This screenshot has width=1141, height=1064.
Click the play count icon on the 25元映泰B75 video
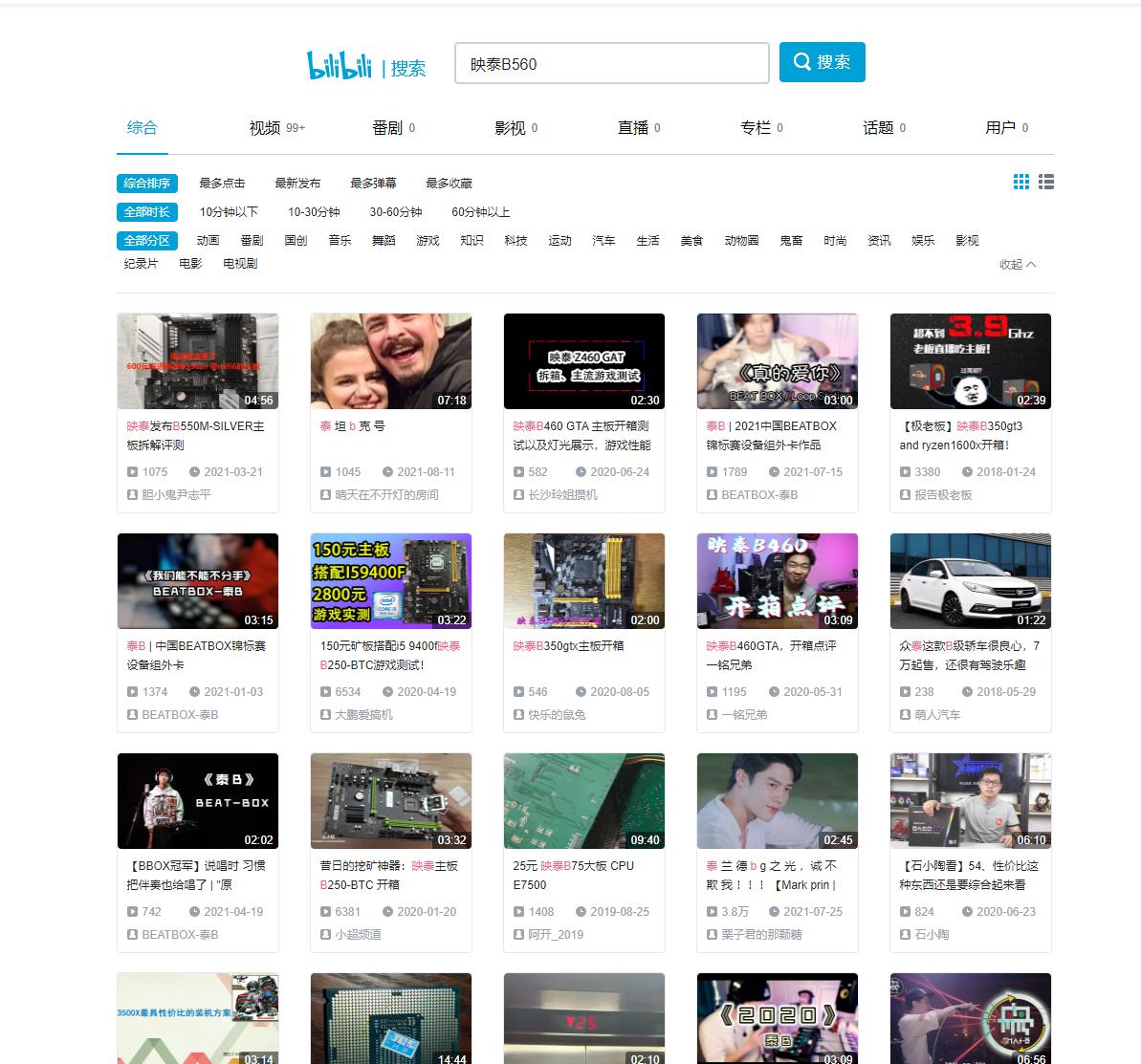click(517, 911)
